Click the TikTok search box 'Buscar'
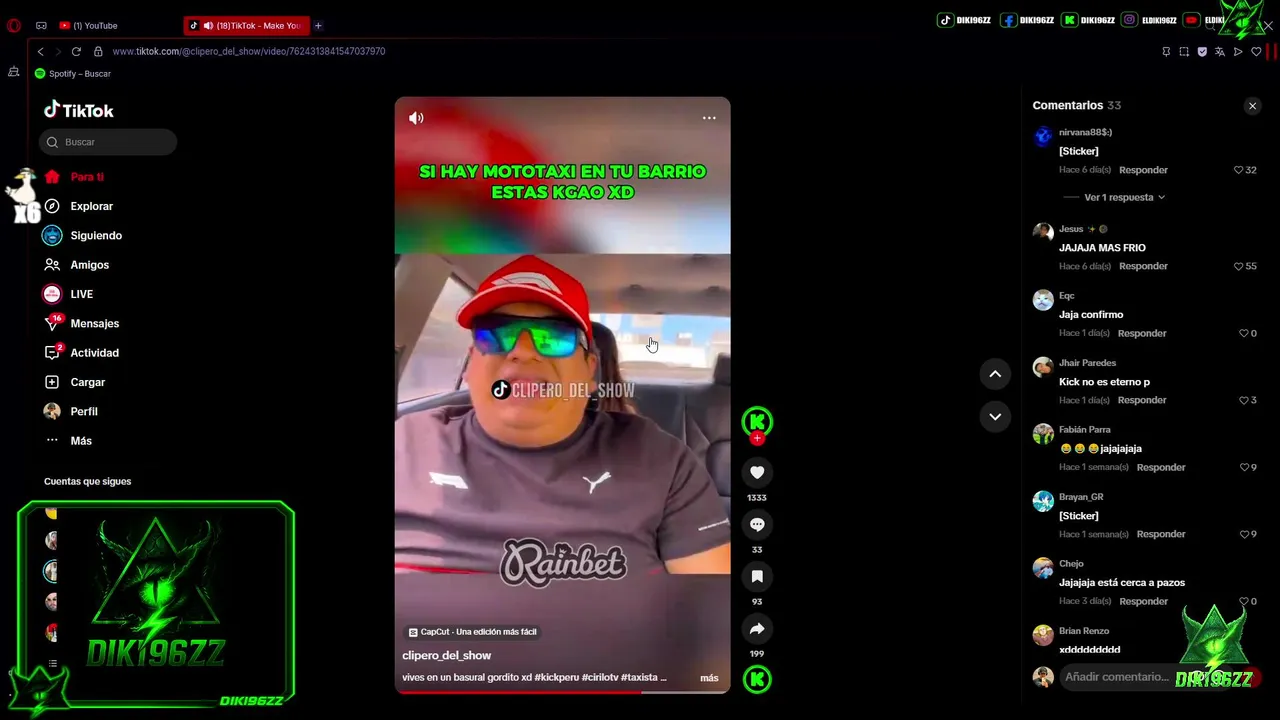 [x=108, y=142]
